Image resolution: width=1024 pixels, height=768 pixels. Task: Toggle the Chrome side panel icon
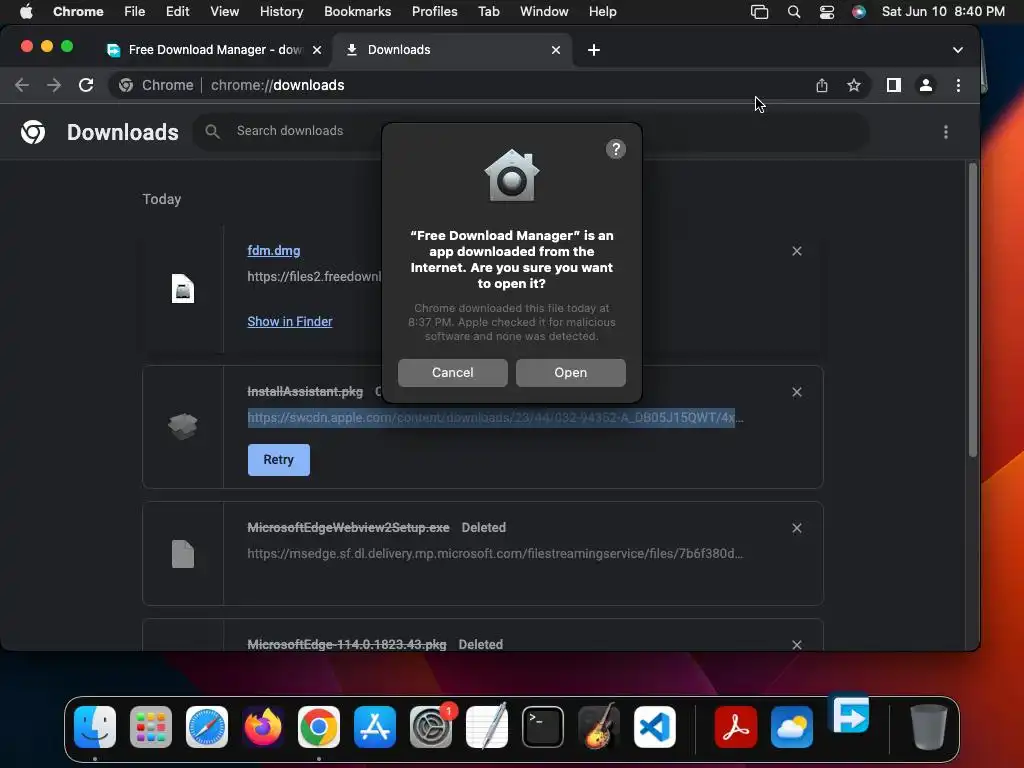[x=893, y=85]
